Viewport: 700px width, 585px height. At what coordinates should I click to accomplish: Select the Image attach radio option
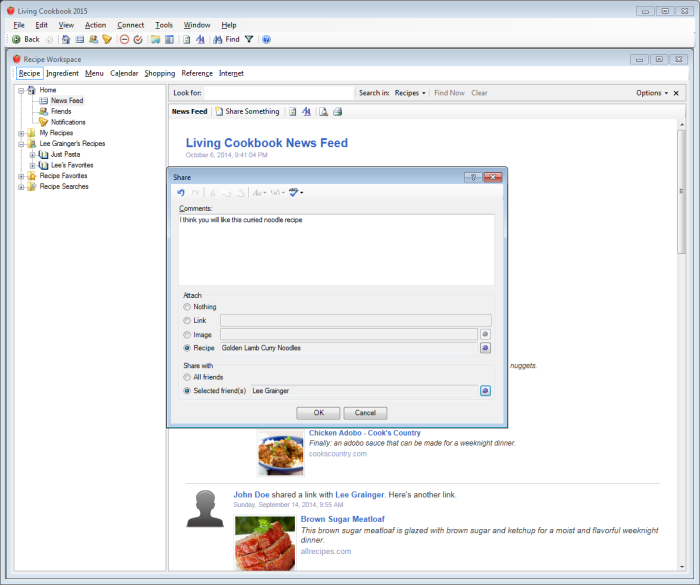pos(187,334)
